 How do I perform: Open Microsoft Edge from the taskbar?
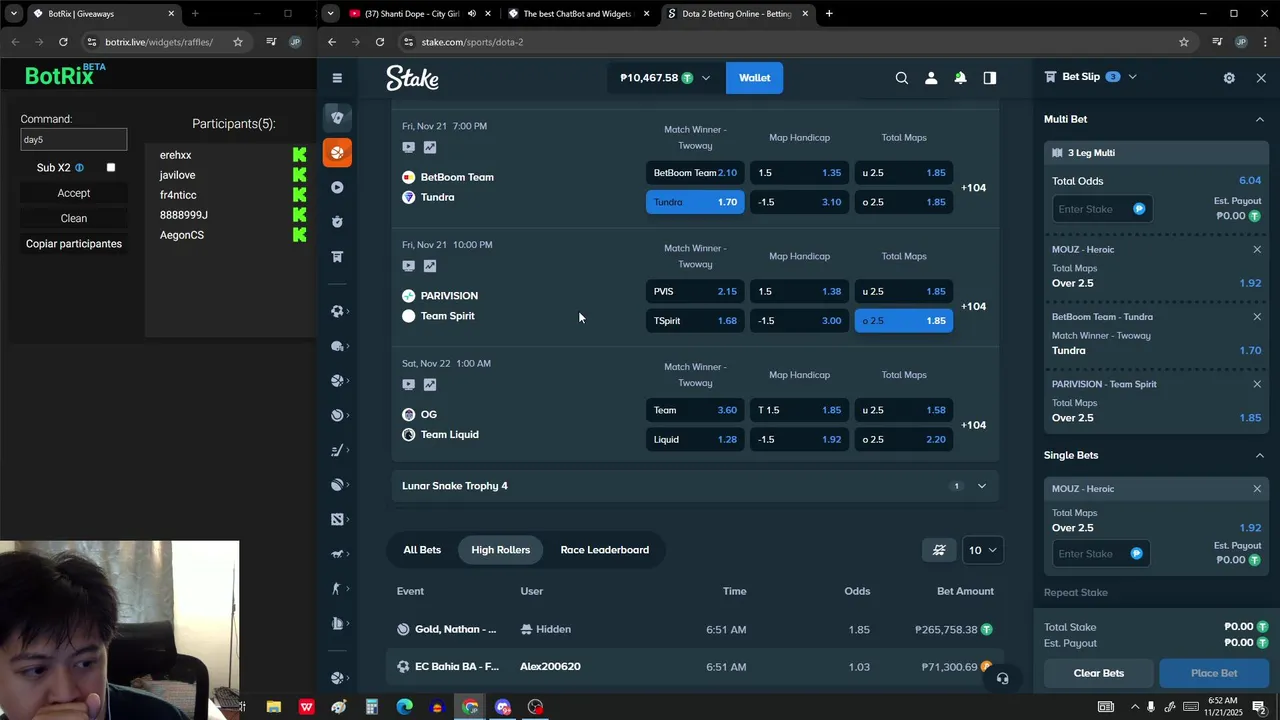[404, 707]
